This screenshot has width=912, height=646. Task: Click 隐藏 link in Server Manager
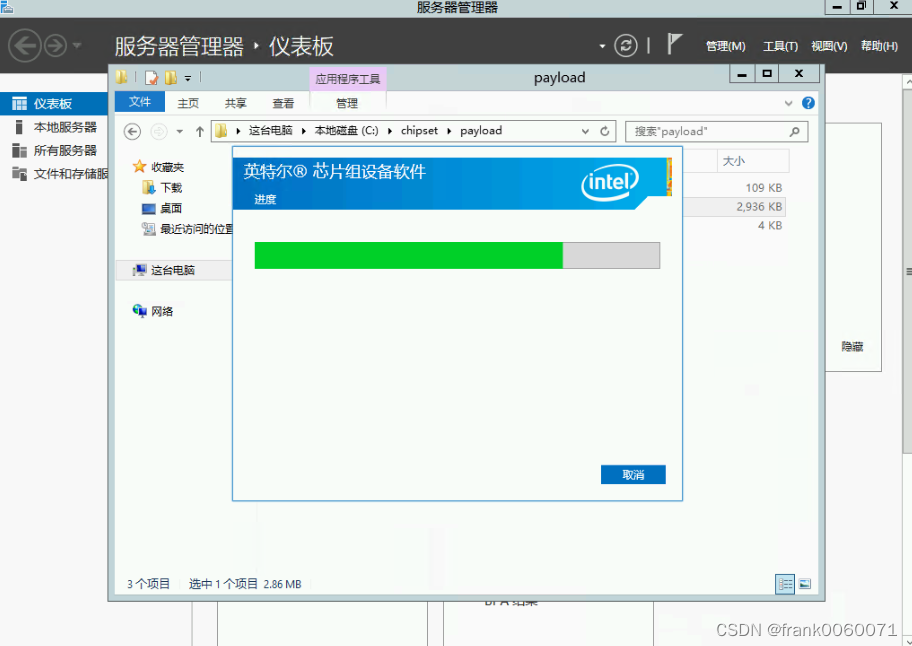point(852,347)
